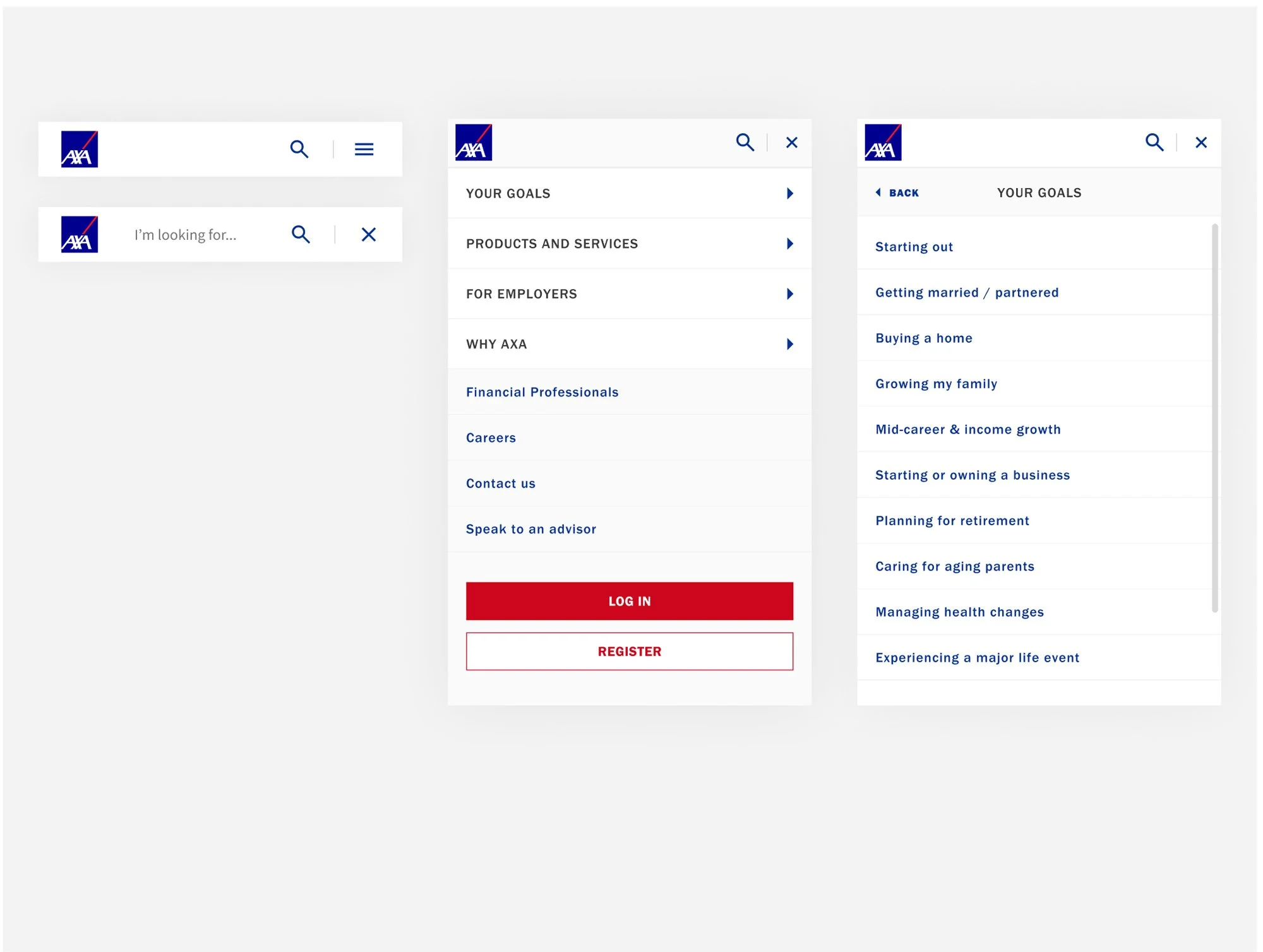This screenshot has height=952, width=1263.
Task: Tap the search icon in the open navigation menu
Action: pyautogui.click(x=746, y=142)
